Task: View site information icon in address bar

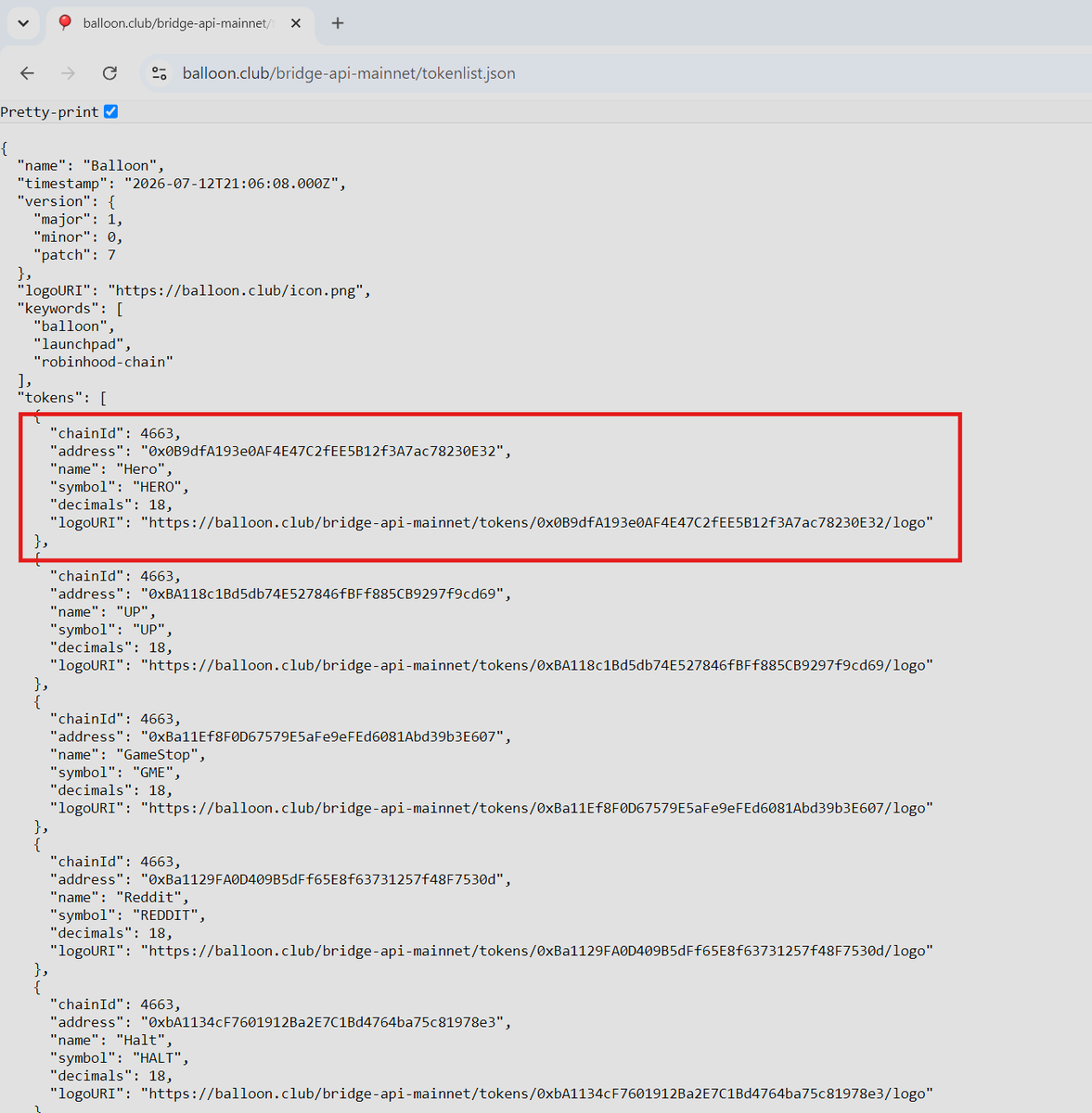Action: 160,73
